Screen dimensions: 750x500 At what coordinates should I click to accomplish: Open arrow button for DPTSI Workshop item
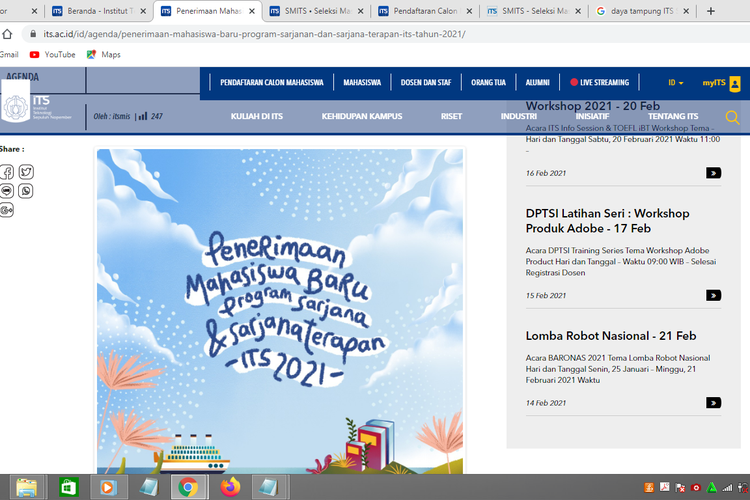(713, 295)
